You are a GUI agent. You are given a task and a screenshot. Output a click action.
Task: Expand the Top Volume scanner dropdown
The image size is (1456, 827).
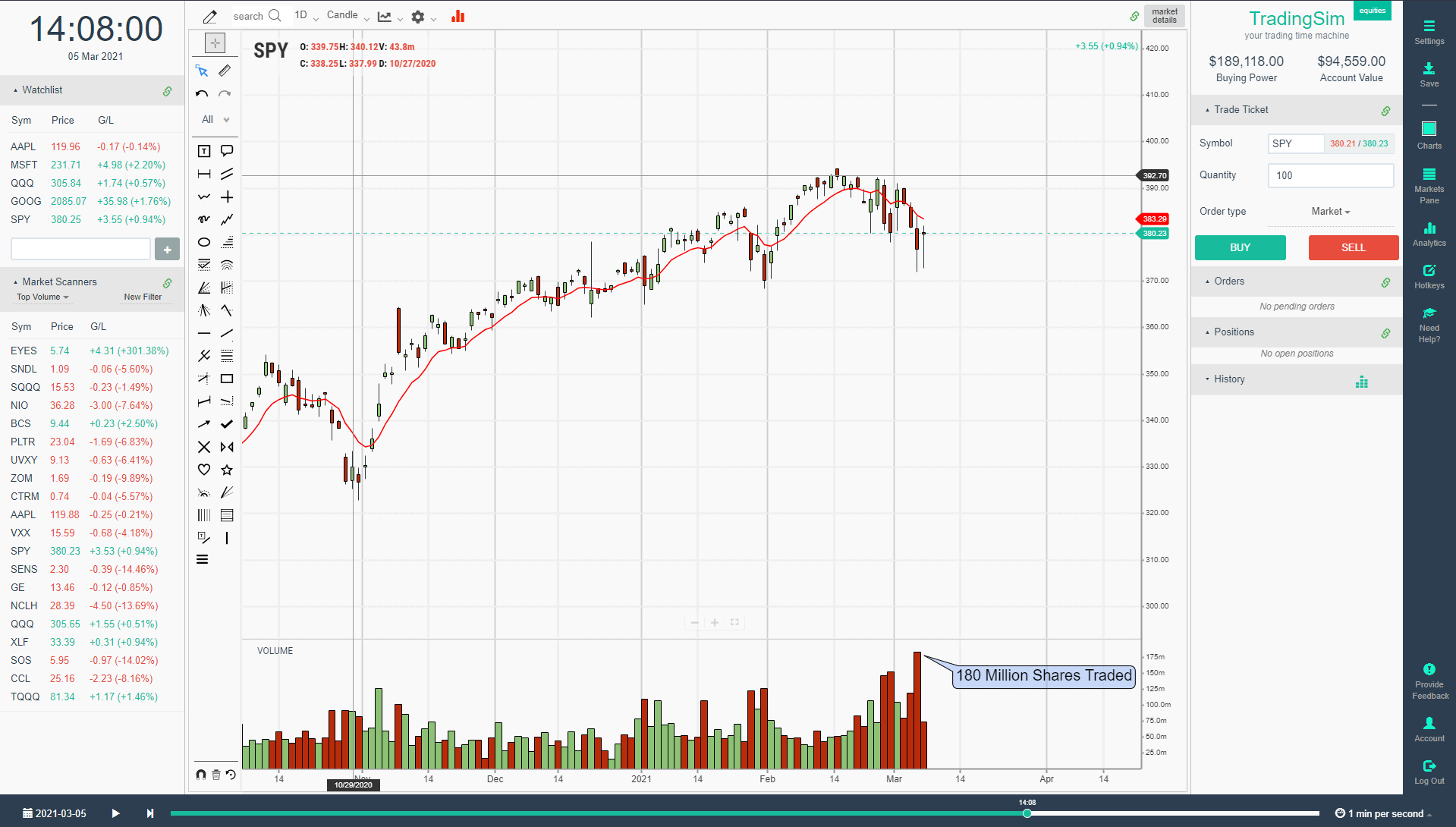coord(42,297)
